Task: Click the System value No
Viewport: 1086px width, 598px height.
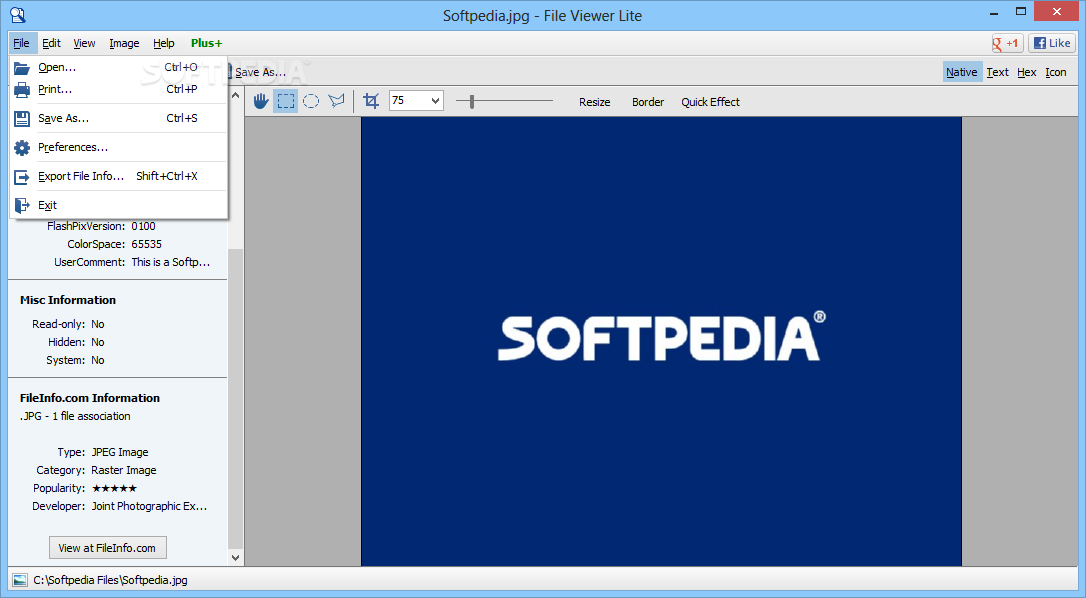Action: [98, 360]
